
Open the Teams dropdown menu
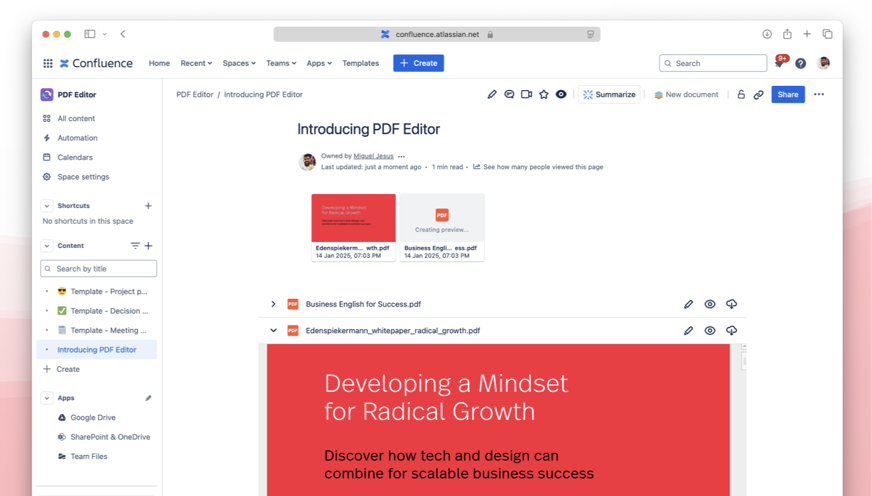tap(281, 63)
